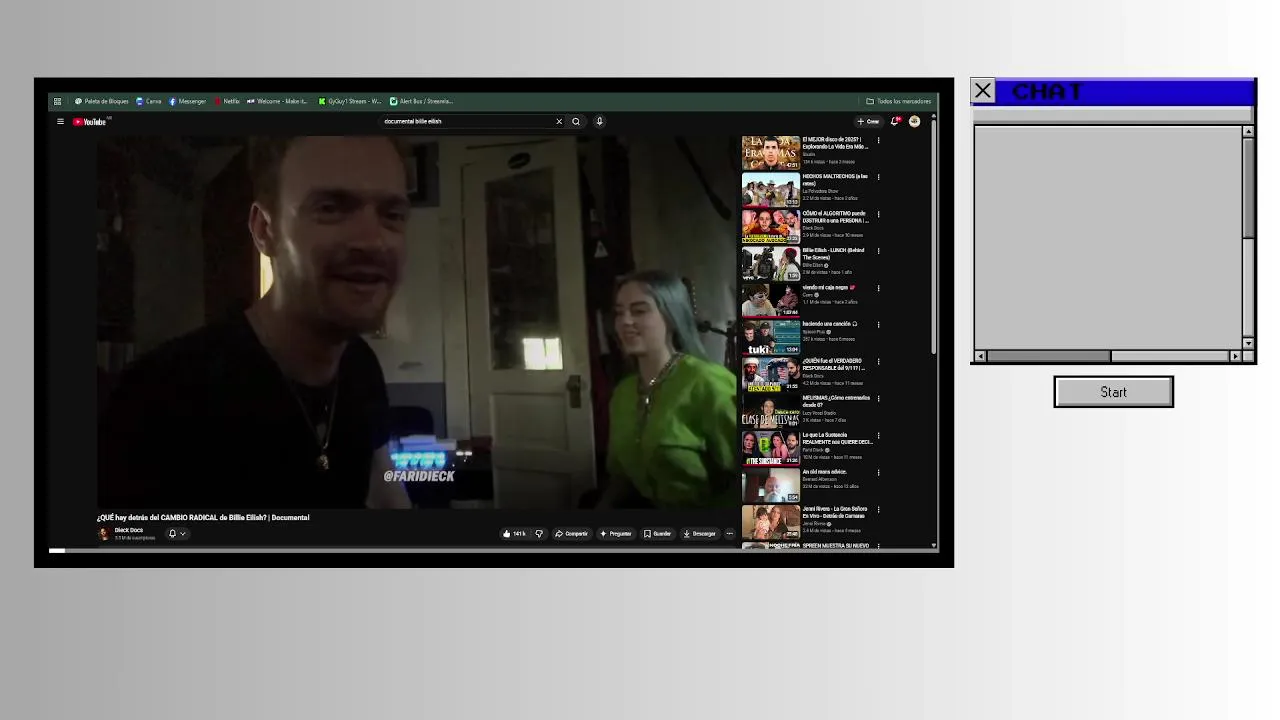The width and height of the screenshot is (1280, 720).
Task: Open the browser apps grid icon
Action: tap(57, 101)
